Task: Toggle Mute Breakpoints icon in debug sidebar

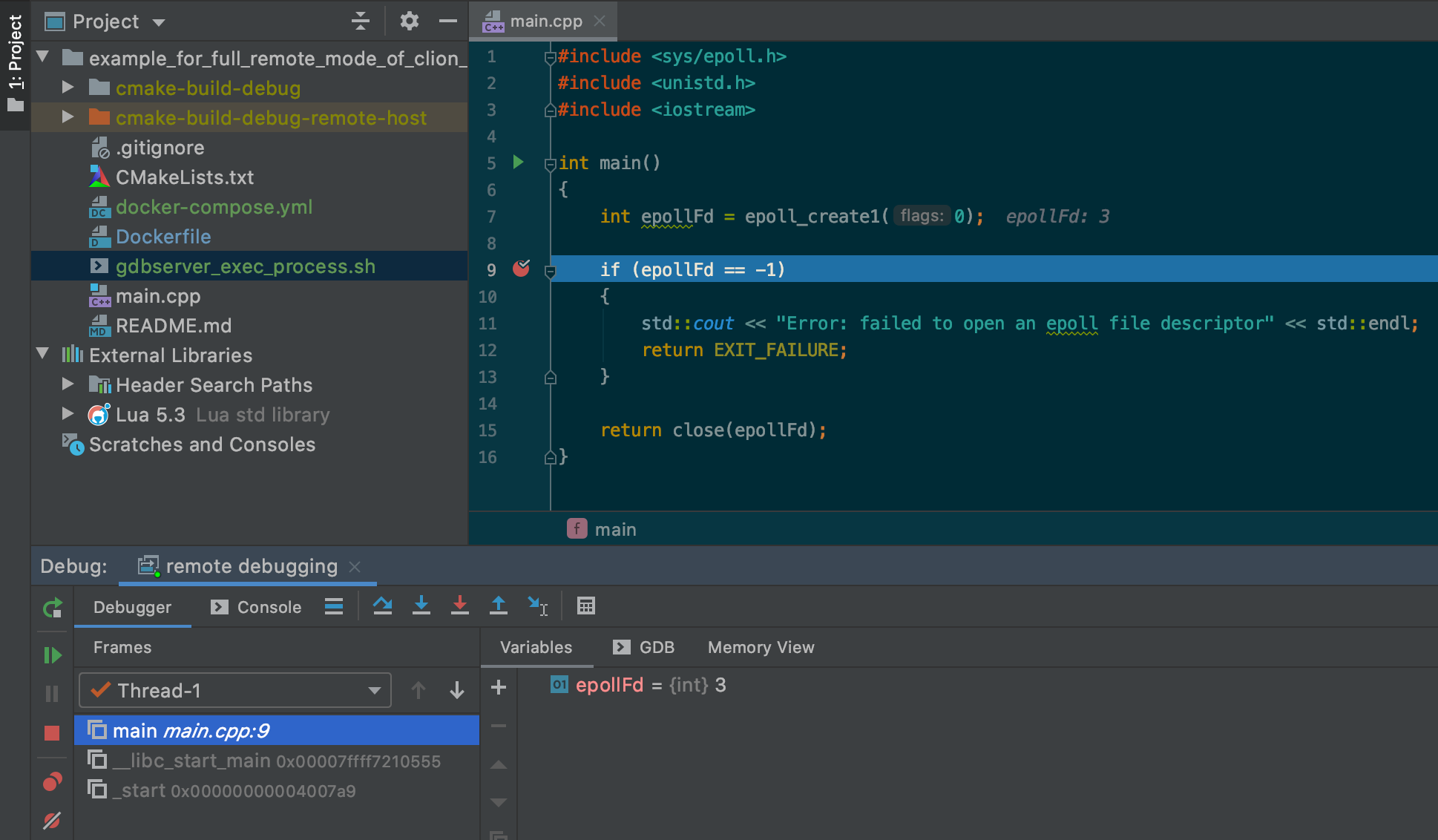Action: (x=52, y=821)
